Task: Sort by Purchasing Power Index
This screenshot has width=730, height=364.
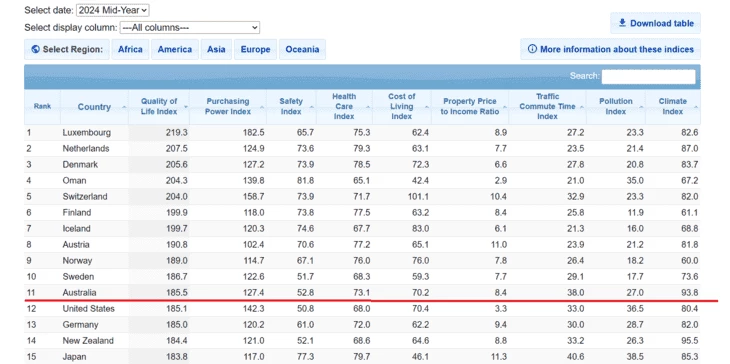Action: pyautogui.click(x=228, y=107)
